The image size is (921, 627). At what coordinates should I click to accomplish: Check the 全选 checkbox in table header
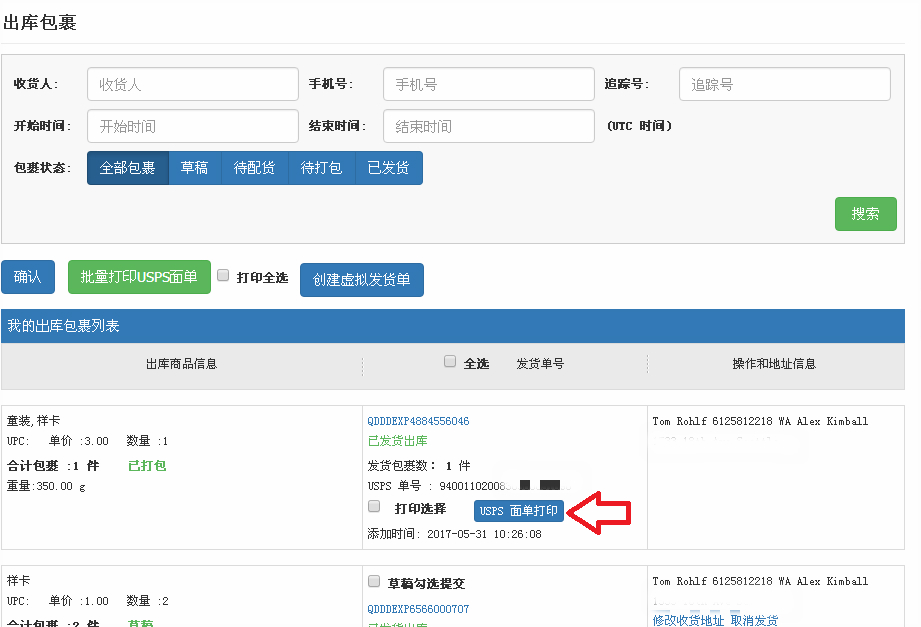(x=450, y=361)
